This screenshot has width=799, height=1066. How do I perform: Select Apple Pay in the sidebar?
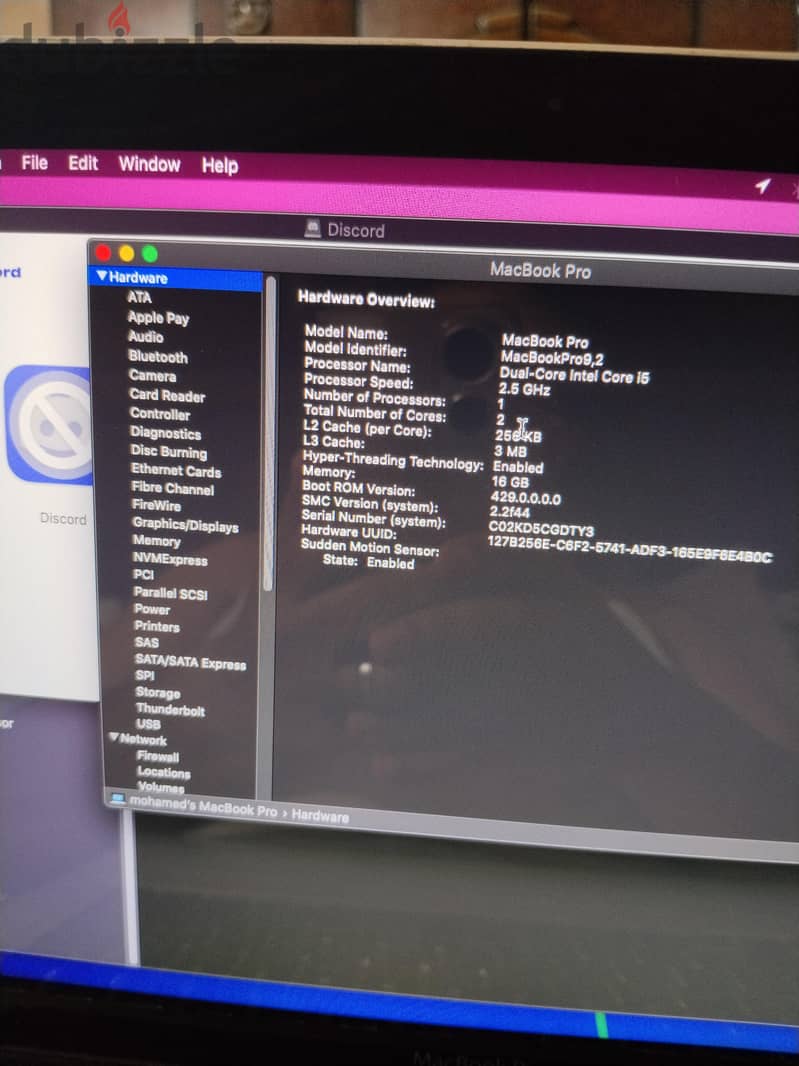[158, 317]
